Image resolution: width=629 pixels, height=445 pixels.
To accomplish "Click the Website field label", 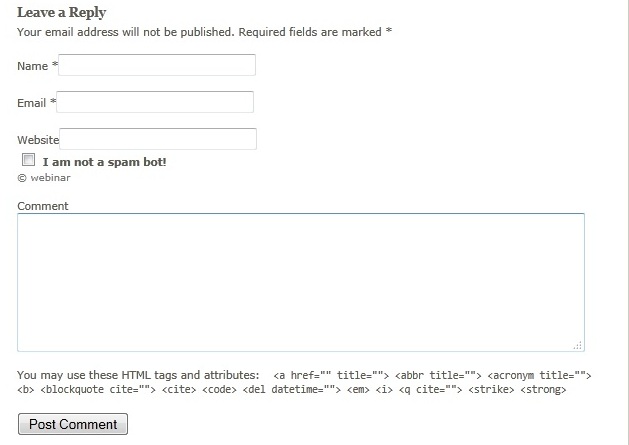I will (38, 140).
